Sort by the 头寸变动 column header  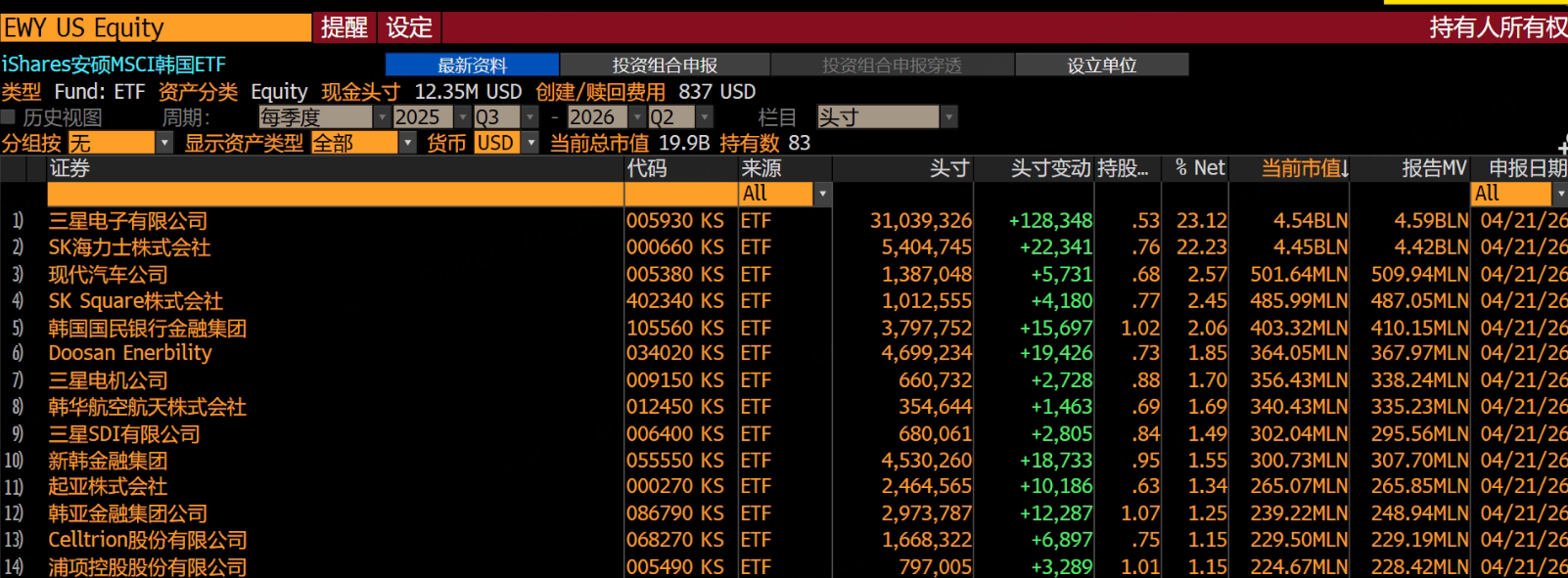(x=1035, y=168)
